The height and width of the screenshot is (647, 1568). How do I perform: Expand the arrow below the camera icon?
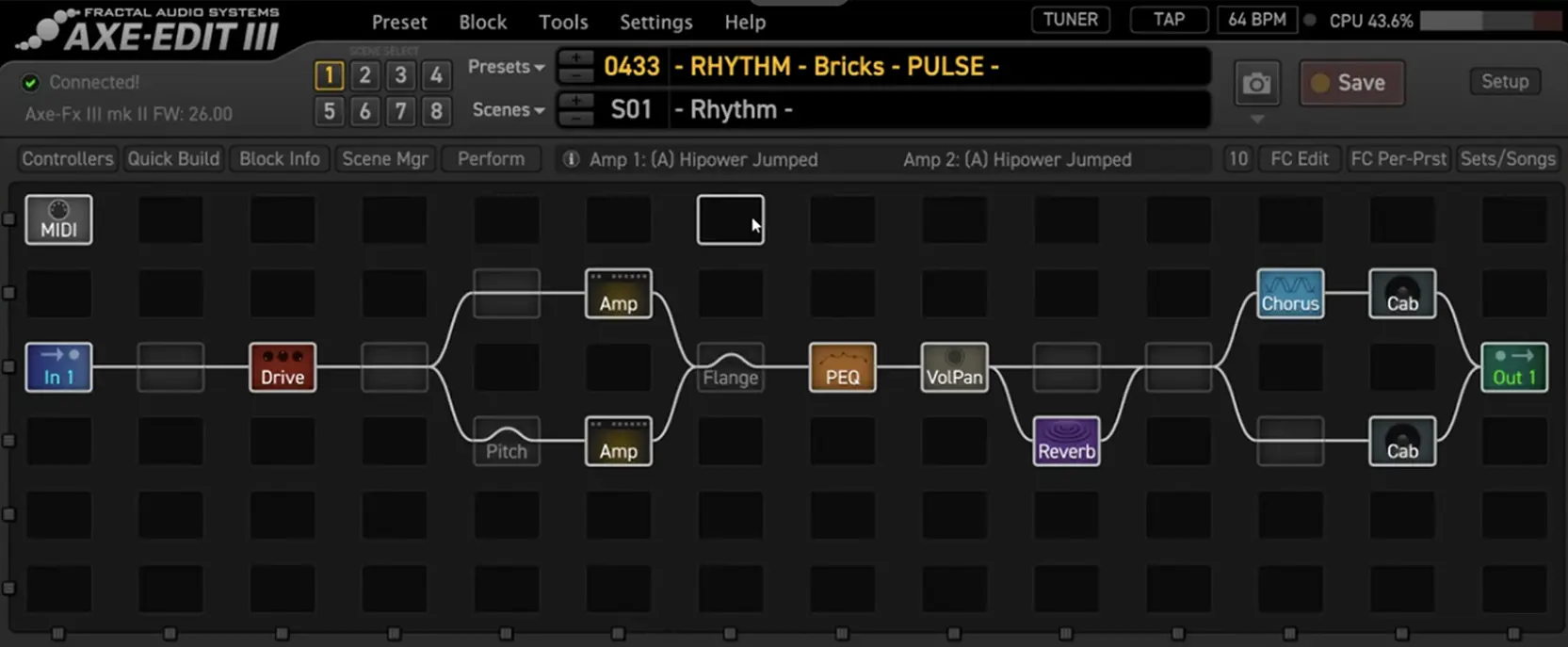tap(1256, 120)
